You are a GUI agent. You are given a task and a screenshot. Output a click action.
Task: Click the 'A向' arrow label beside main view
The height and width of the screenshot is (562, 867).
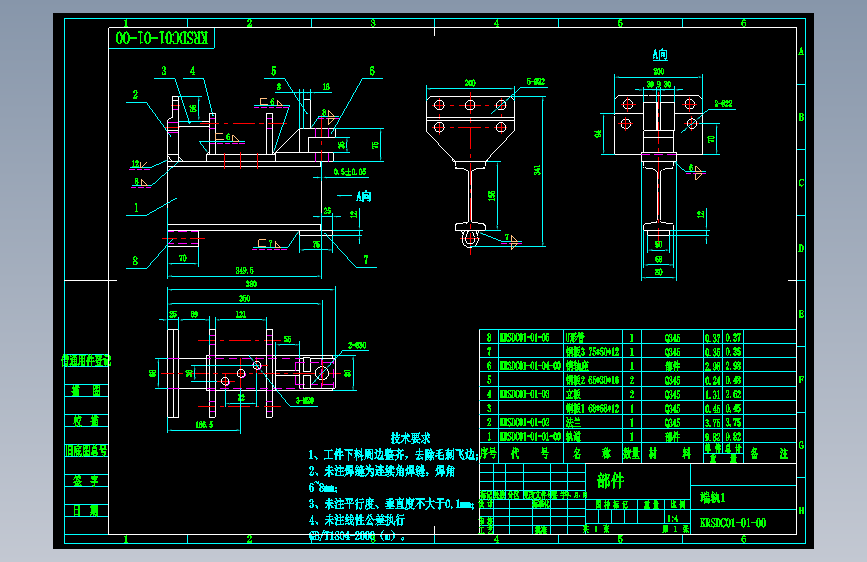click(364, 196)
